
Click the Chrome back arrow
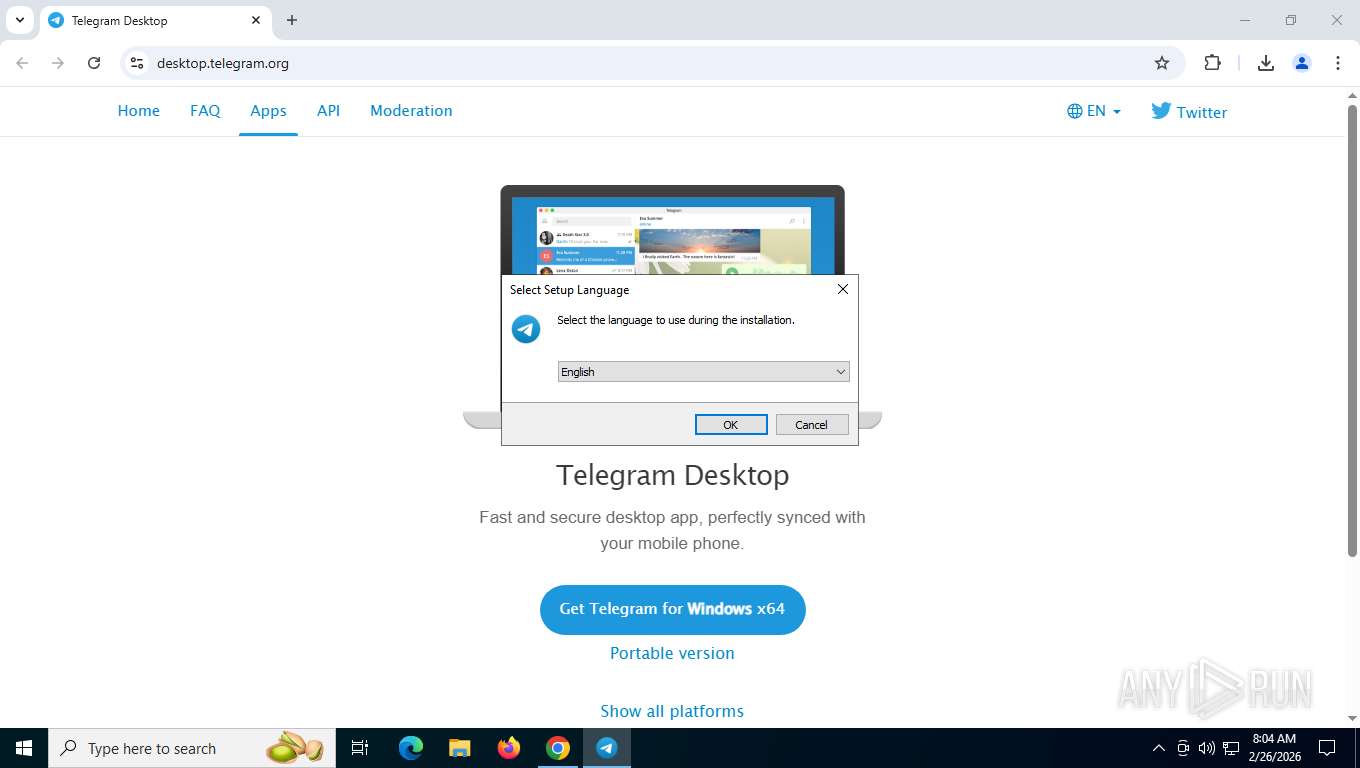click(22, 63)
